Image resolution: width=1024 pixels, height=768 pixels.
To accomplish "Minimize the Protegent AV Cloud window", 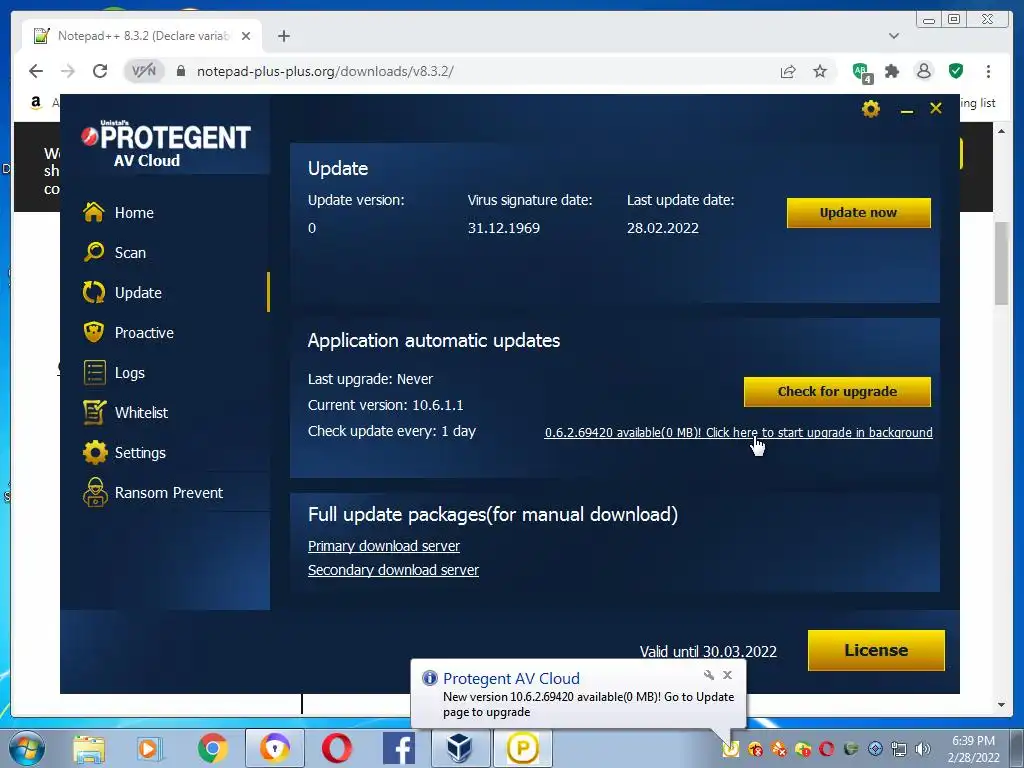I will tap(906, 110).
